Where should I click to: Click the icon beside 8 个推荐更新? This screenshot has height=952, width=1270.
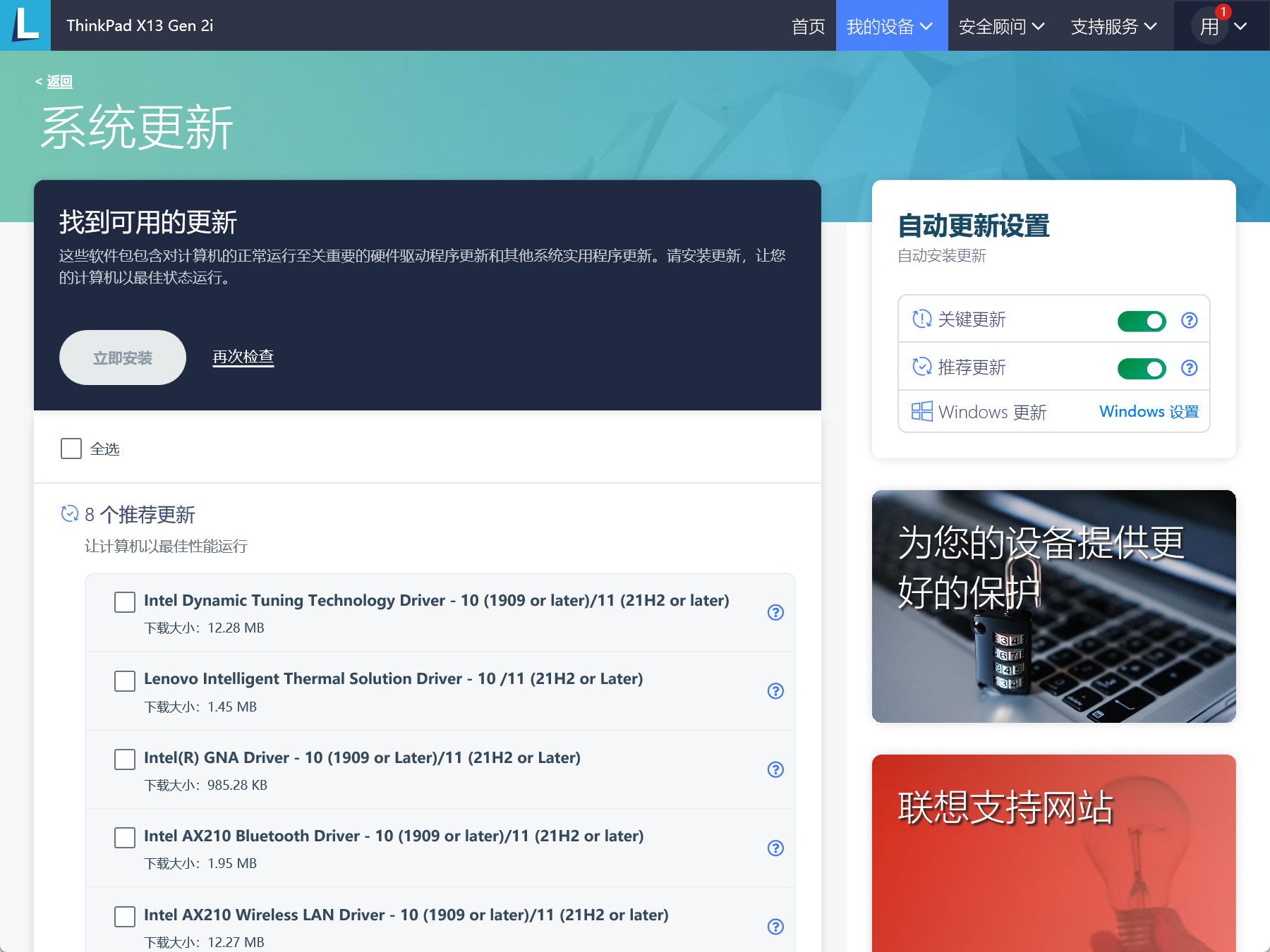point(70,514)
